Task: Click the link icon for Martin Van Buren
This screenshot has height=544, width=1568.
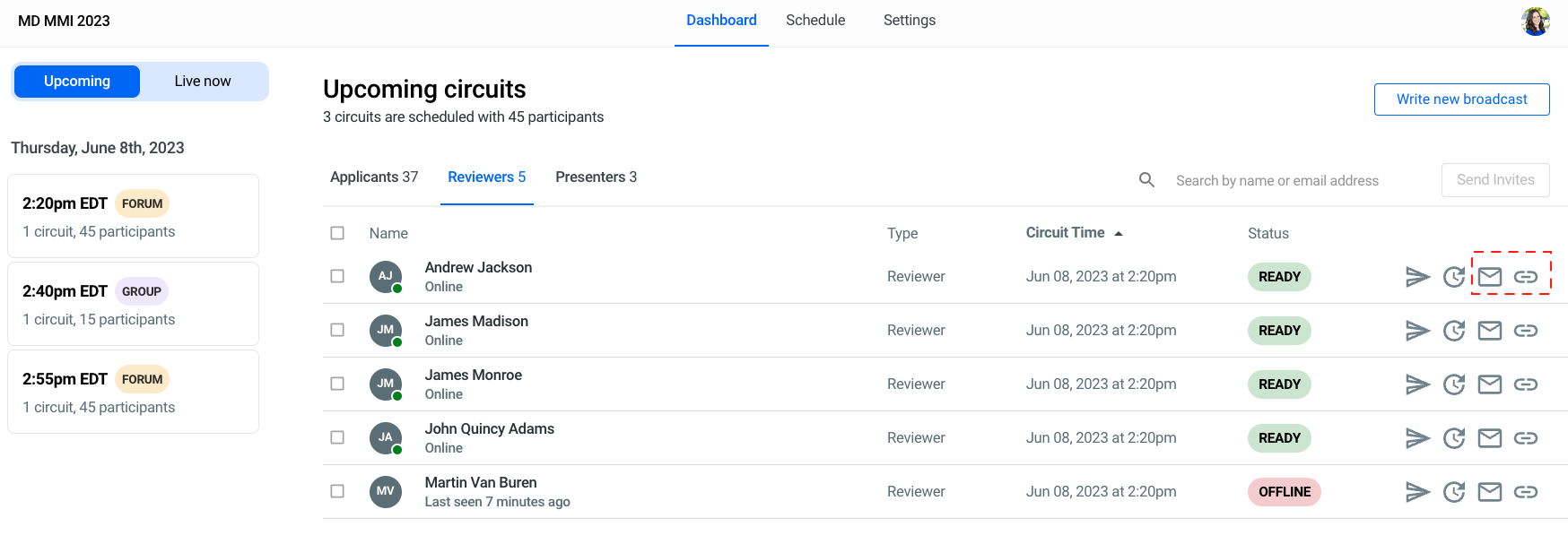Action: click(x=1526, y=492)
